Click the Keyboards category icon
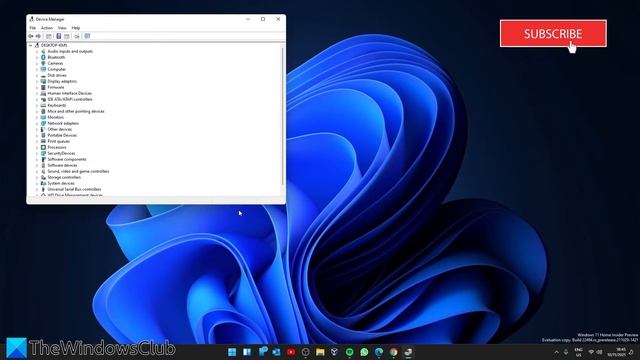 click(43, 105)
